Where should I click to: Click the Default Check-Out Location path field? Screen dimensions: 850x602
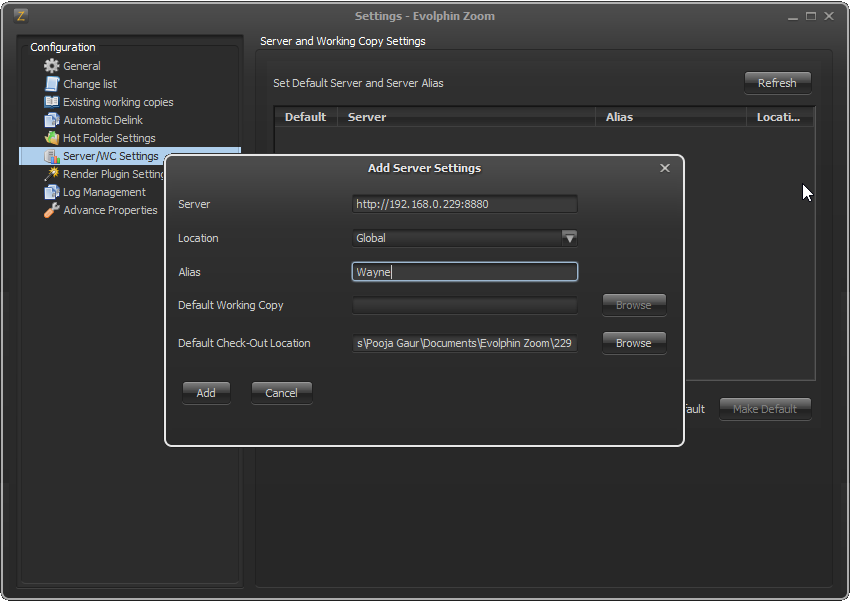click(465, 343)
